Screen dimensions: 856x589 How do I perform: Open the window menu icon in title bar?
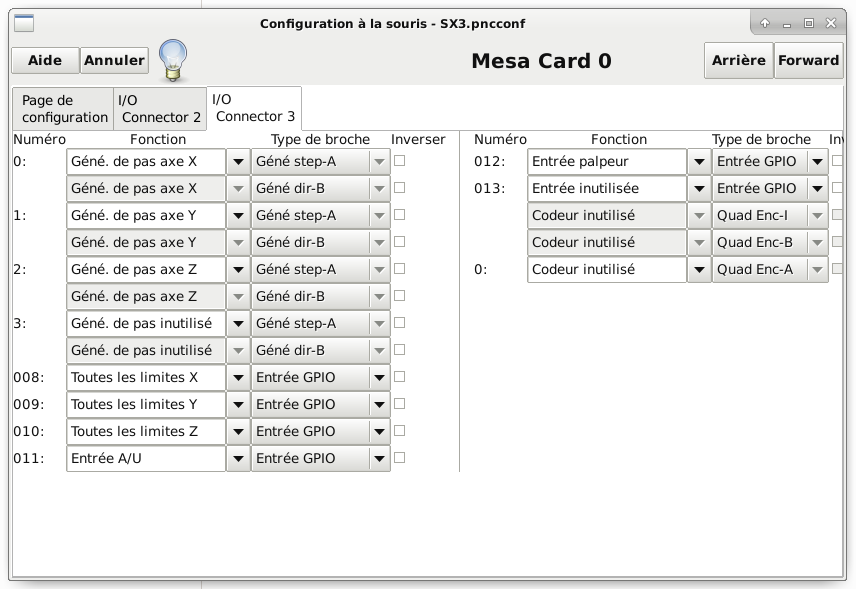click(24, 23)
